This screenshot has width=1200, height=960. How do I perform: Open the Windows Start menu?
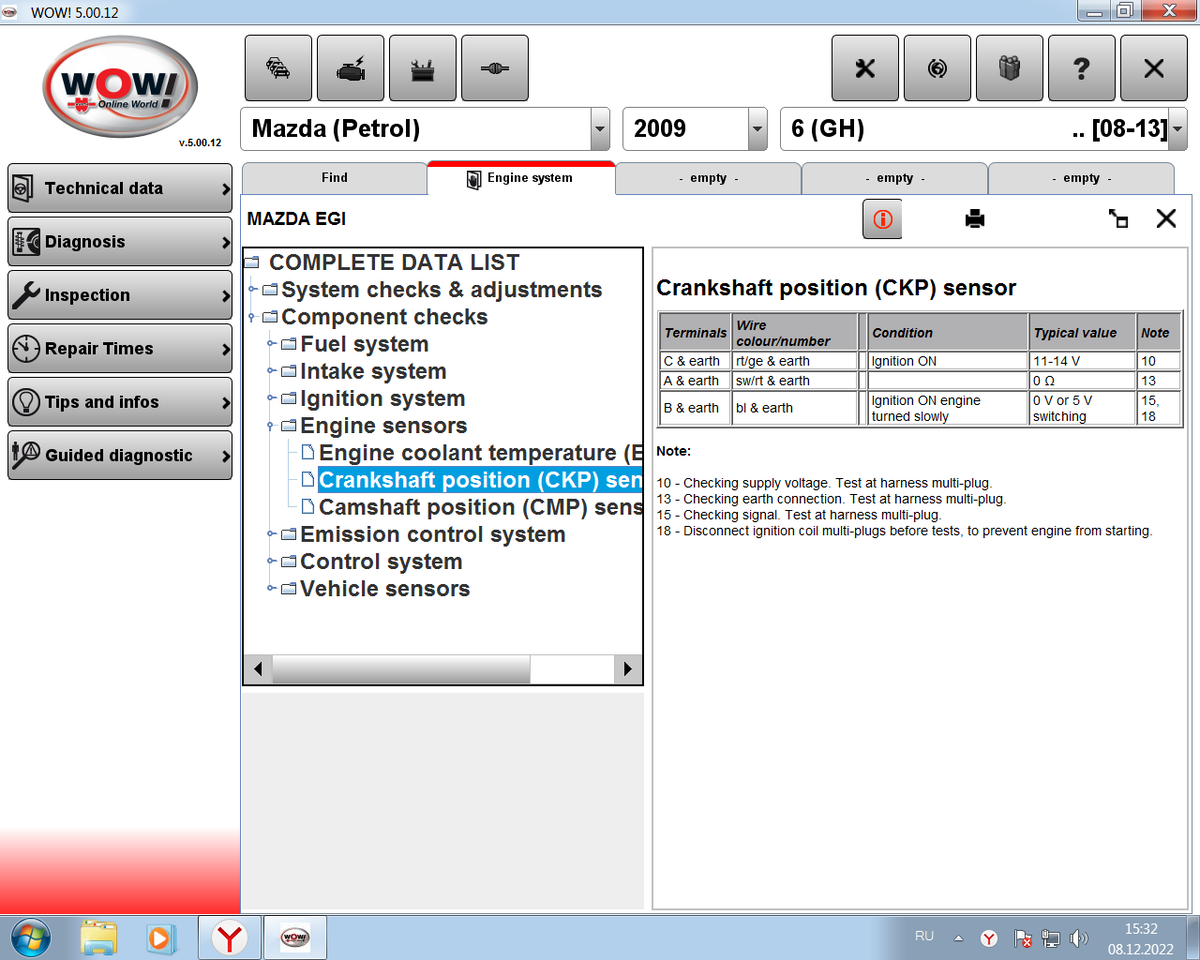[30, 937]
